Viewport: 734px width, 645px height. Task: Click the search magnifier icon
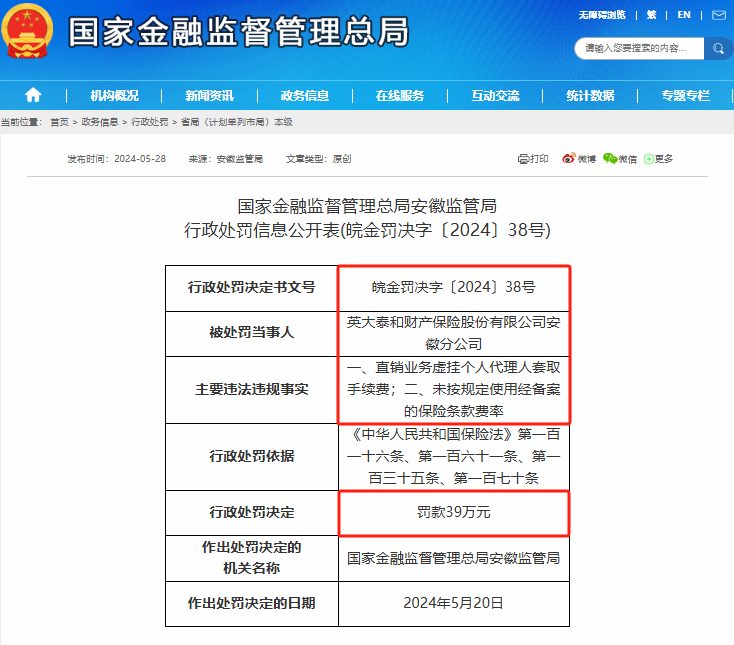[717, 48]
